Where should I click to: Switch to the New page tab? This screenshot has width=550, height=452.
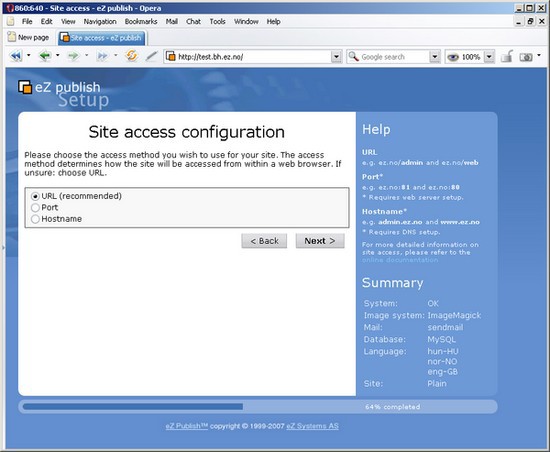(29, 37)
